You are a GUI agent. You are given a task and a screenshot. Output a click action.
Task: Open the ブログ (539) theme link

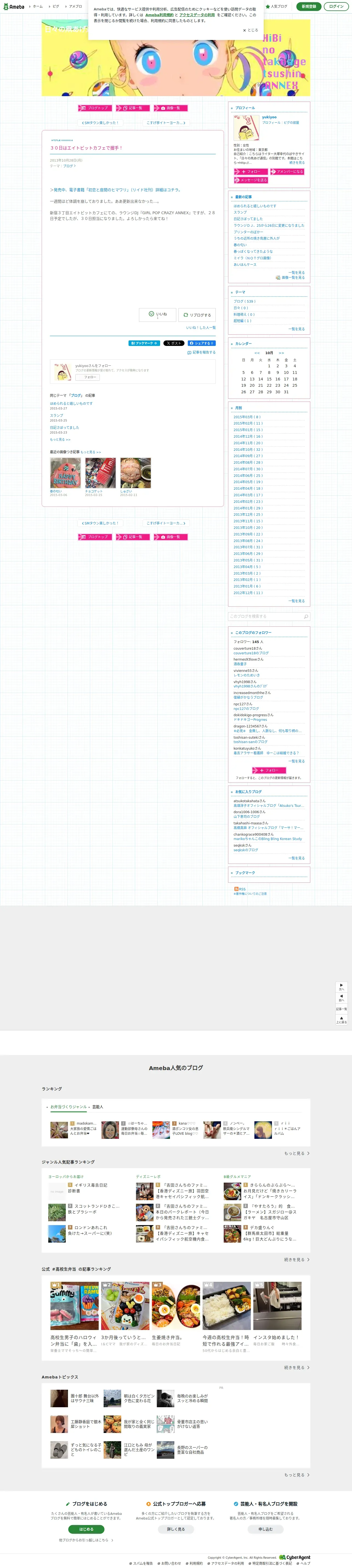(244, 301)
